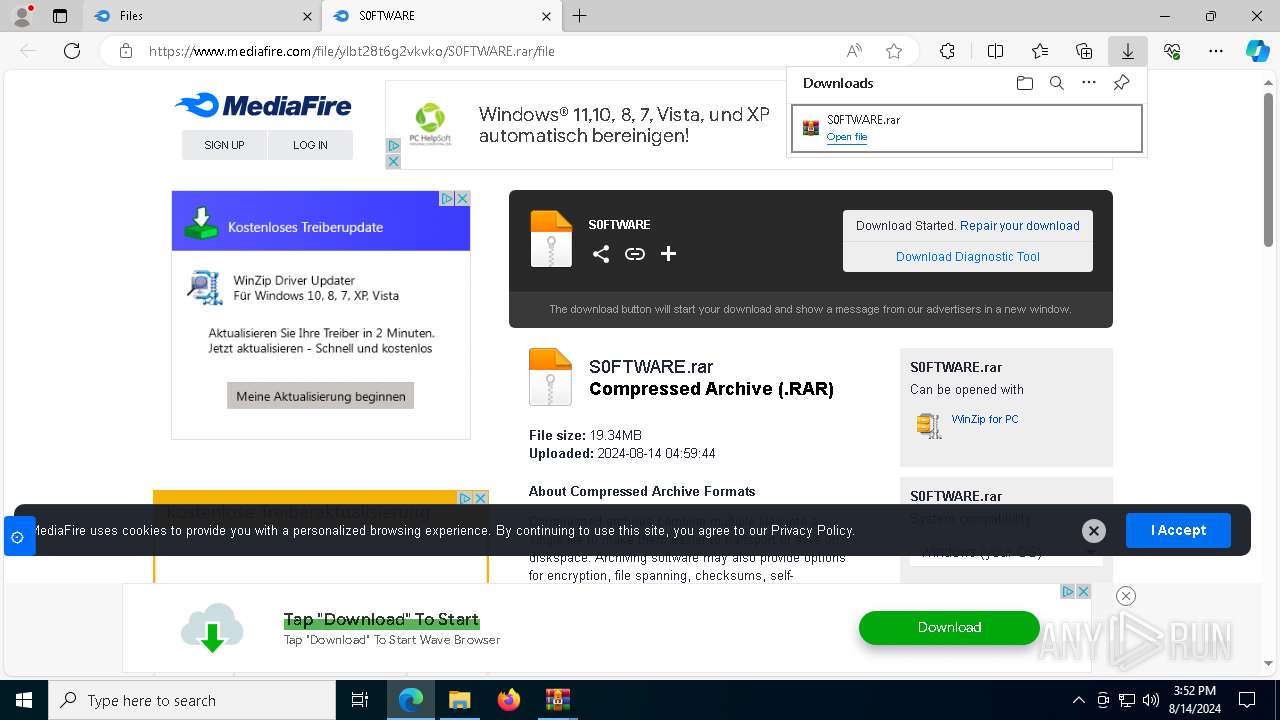The width and height of the screenshot is (1280, 720).
Task: Click Type here to search box
Action: point(192,700)
